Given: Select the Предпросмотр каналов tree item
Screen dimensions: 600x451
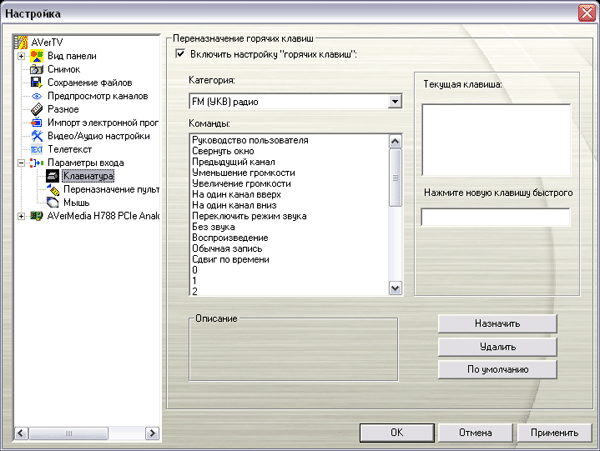Looking at the screenshot, I should coord(98,96).
